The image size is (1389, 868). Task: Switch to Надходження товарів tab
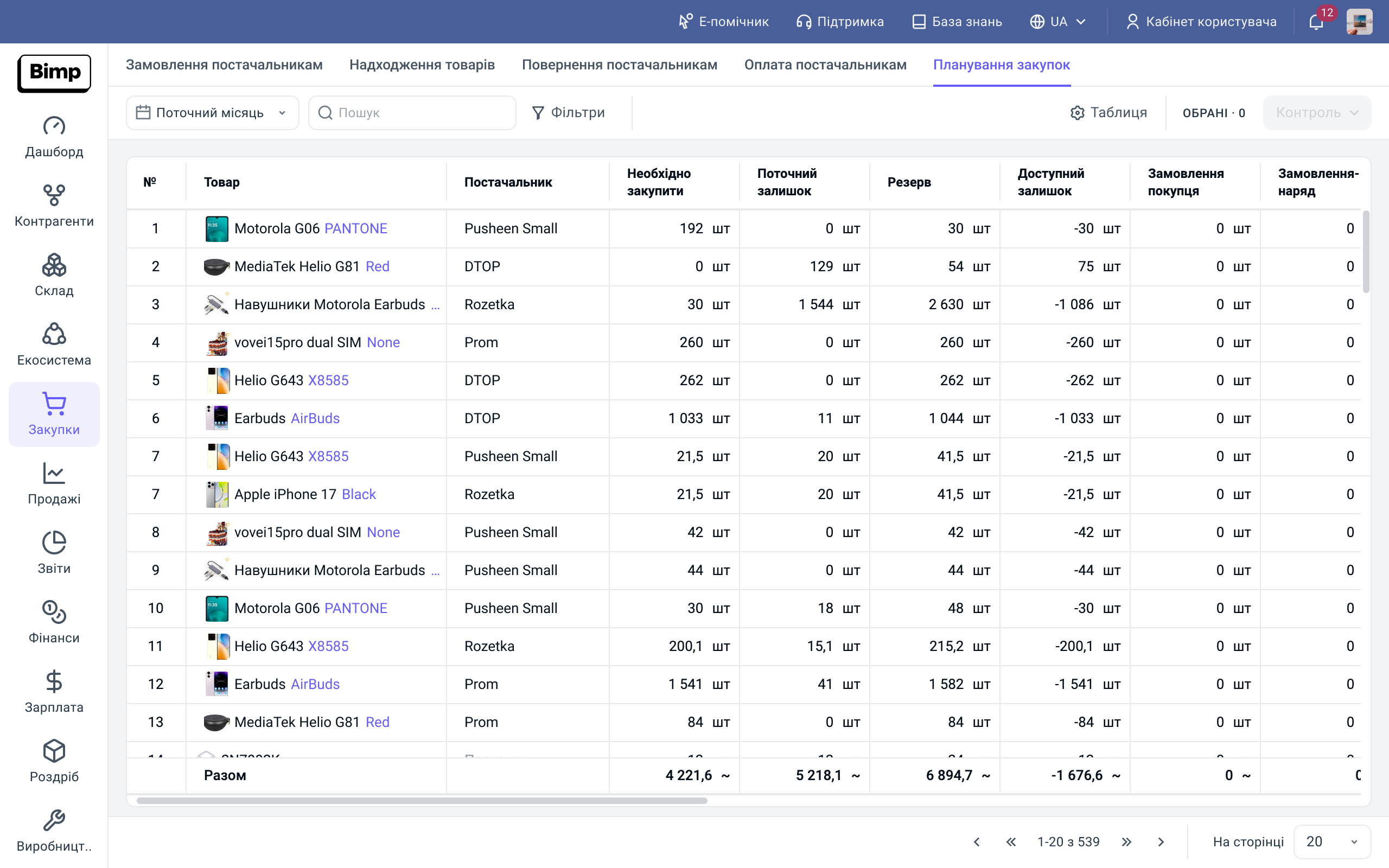tap(422, 65)
